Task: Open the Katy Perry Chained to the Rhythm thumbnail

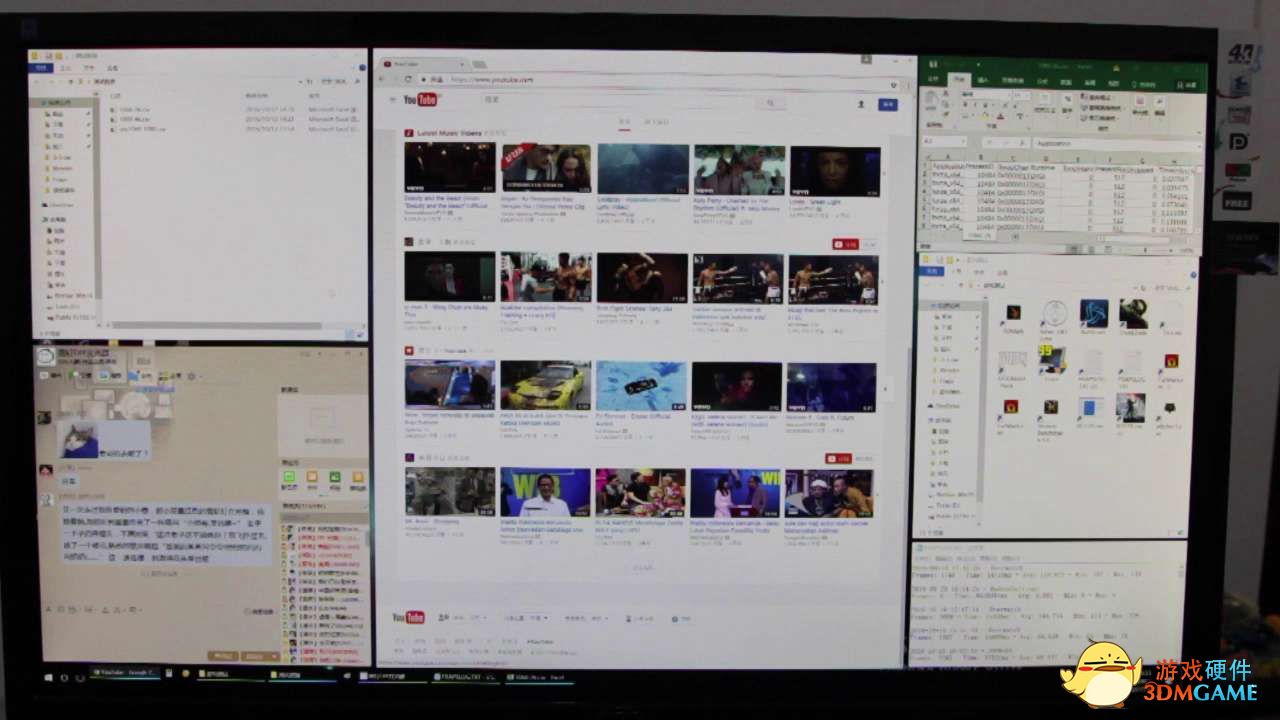Action: pos(739,170)
